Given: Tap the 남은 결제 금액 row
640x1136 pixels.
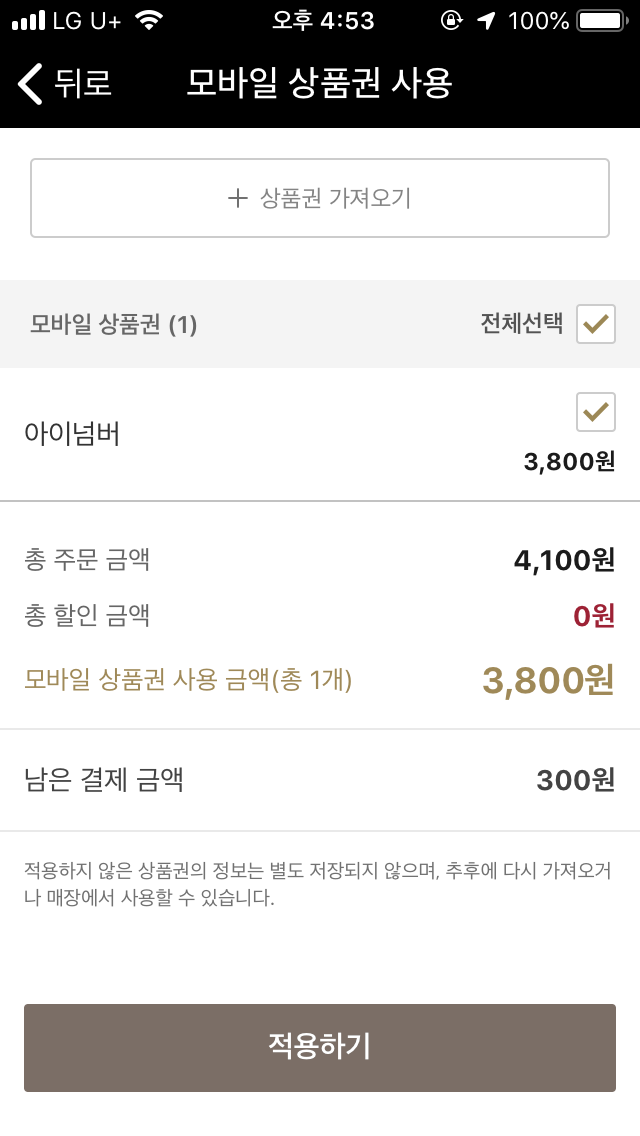Looking at the screenshot, I should [x=320, y=780].
